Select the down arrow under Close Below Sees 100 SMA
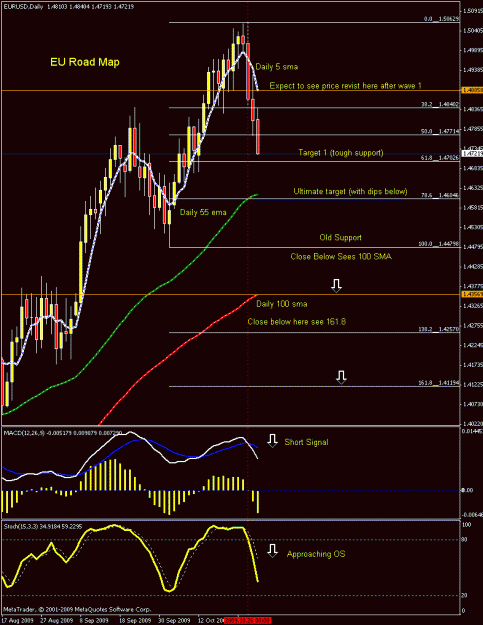 336,286
